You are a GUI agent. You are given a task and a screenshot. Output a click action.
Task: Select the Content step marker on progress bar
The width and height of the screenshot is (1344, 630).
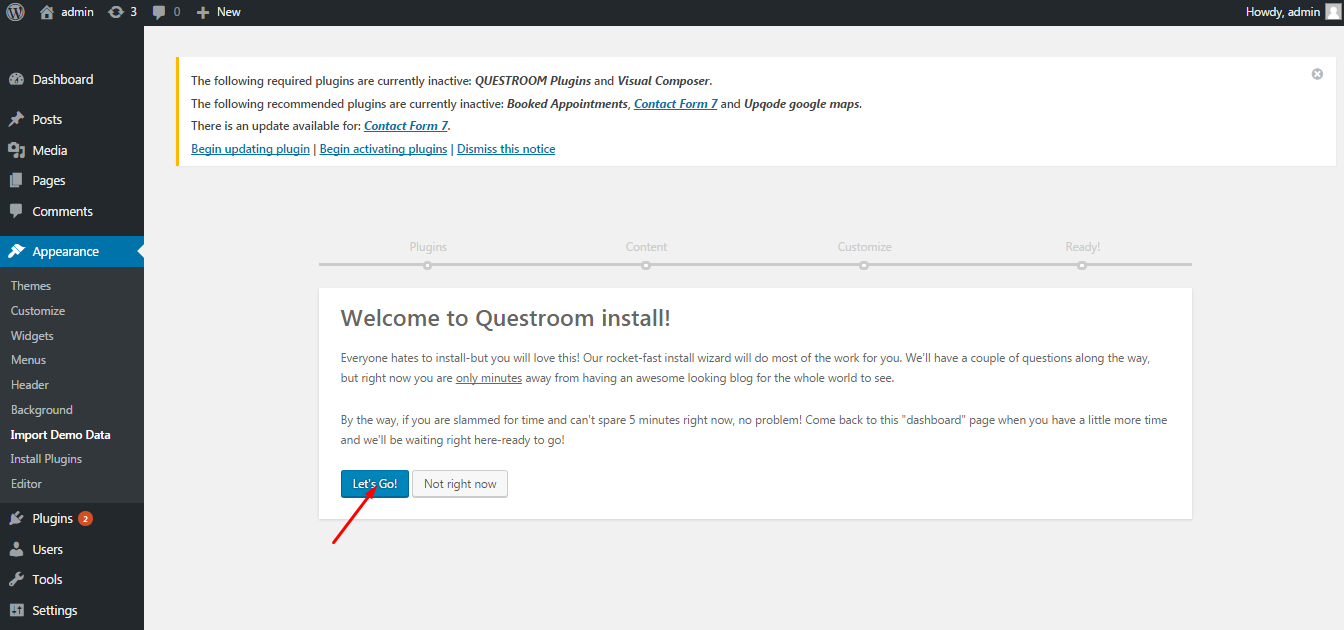click(646, 265)
